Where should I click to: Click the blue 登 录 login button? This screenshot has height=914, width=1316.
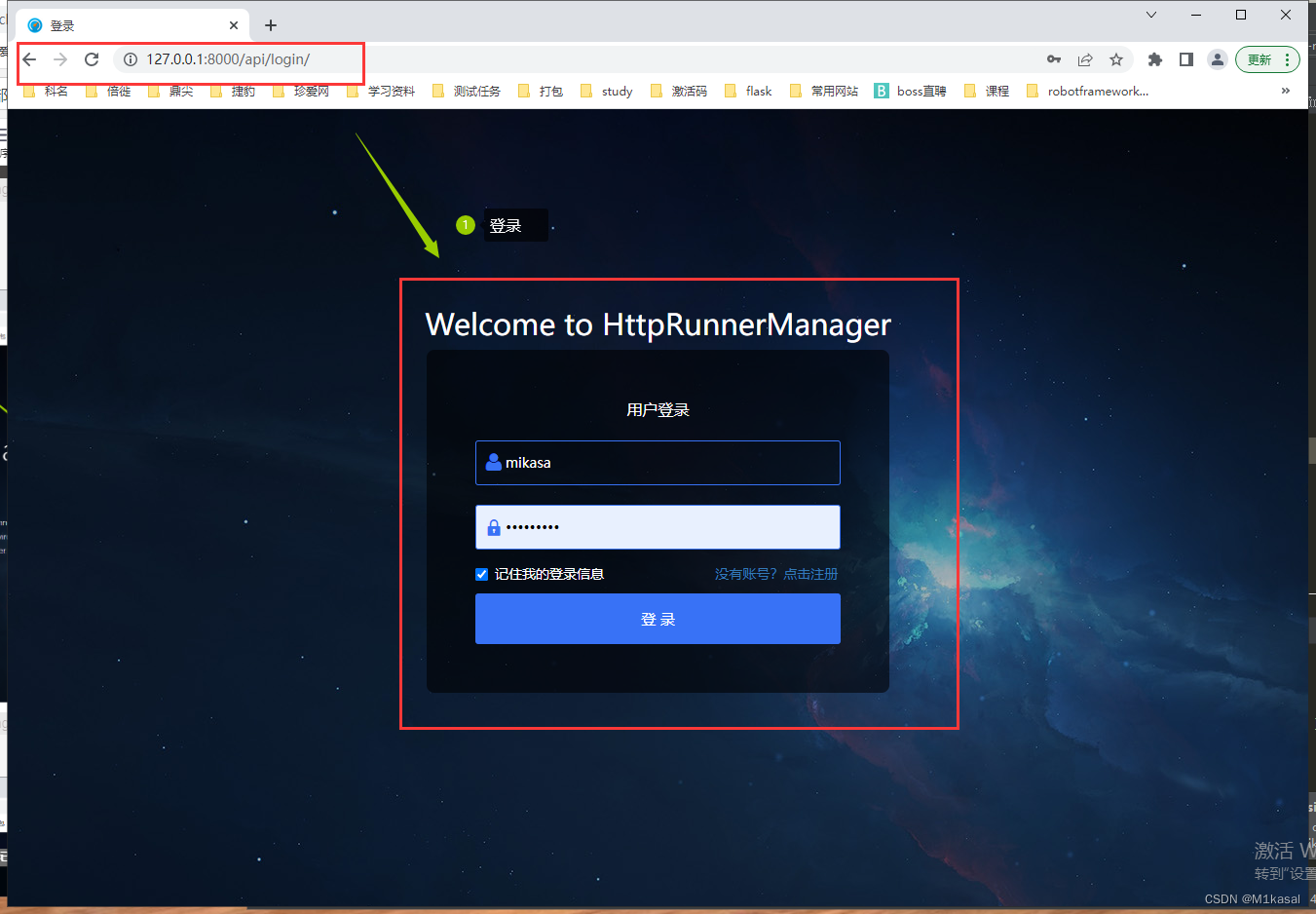coord(658,619)
